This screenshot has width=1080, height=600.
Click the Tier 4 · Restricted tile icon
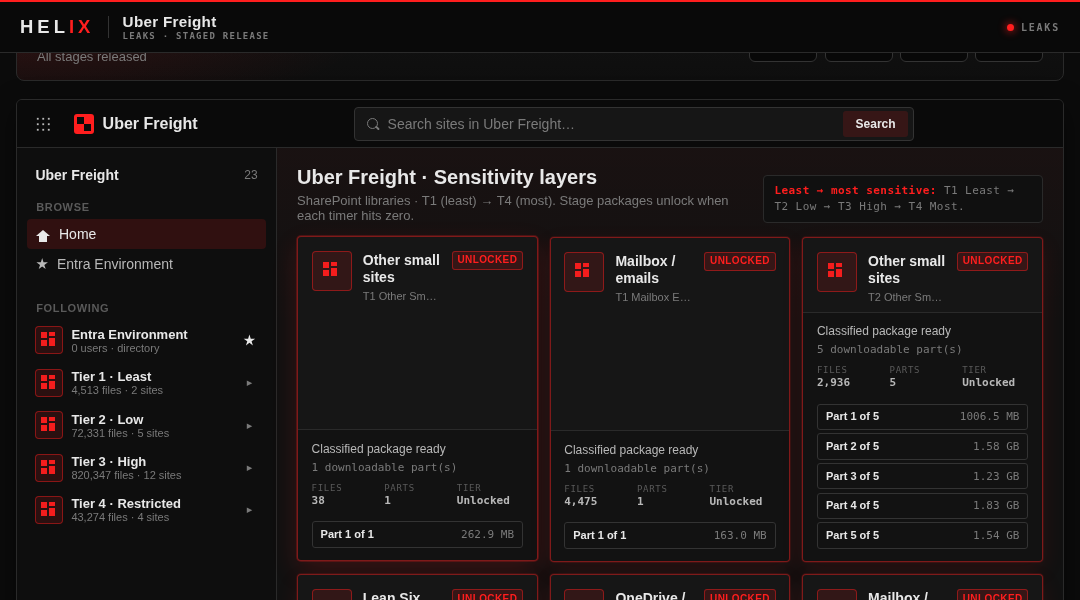pyautogui.click(x=49, y=510)
